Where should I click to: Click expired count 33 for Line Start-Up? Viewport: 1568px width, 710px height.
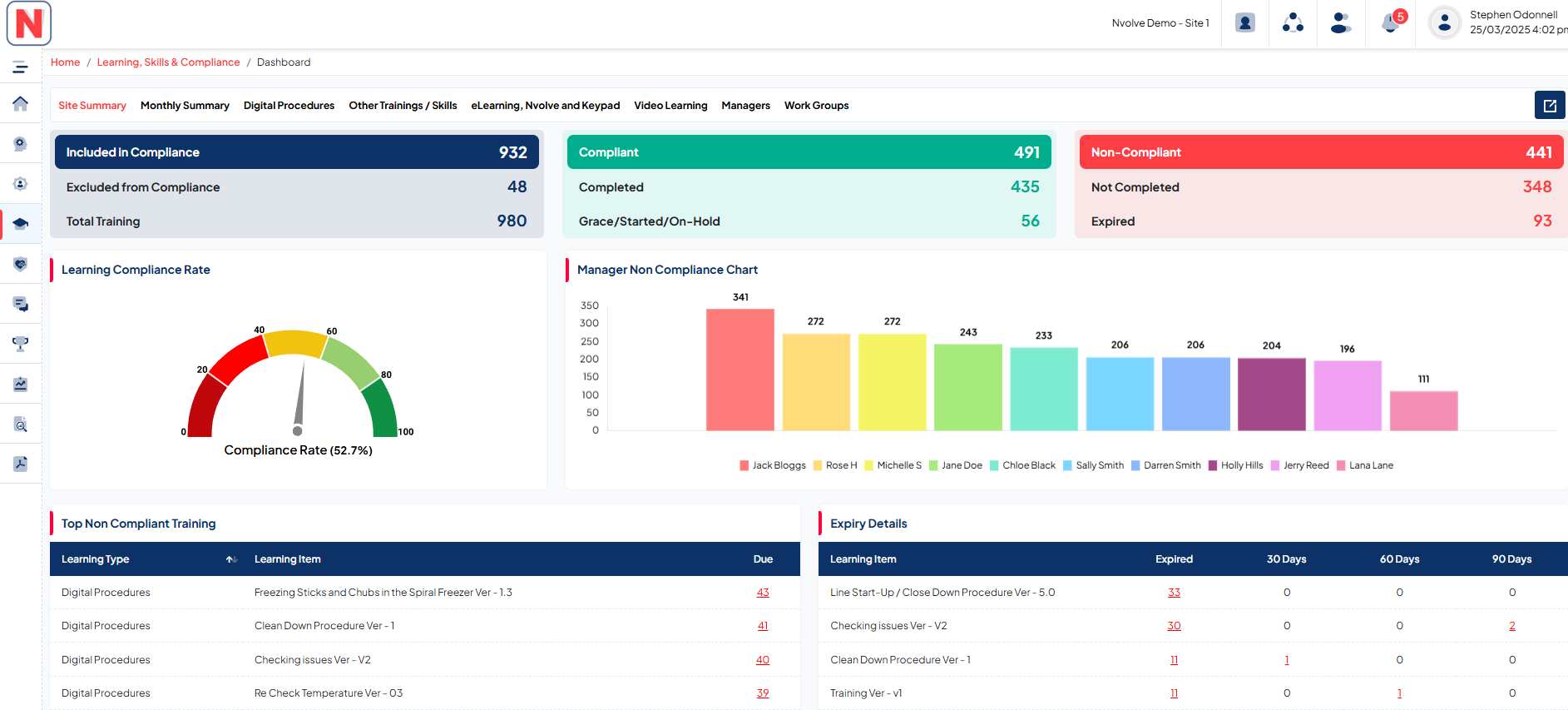point(1174,593)
